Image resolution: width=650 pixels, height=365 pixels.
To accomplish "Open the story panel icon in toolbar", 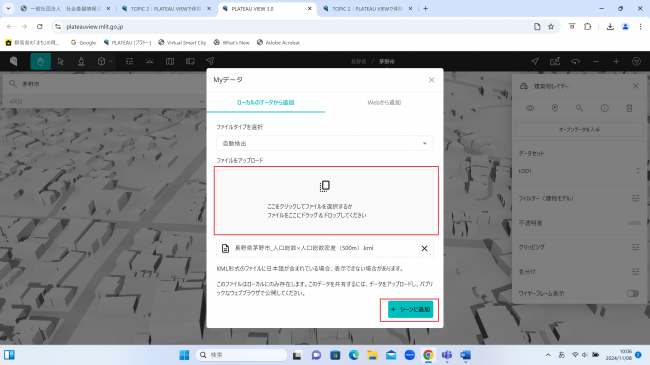I will pyautogui.click(x=190, y=61).
